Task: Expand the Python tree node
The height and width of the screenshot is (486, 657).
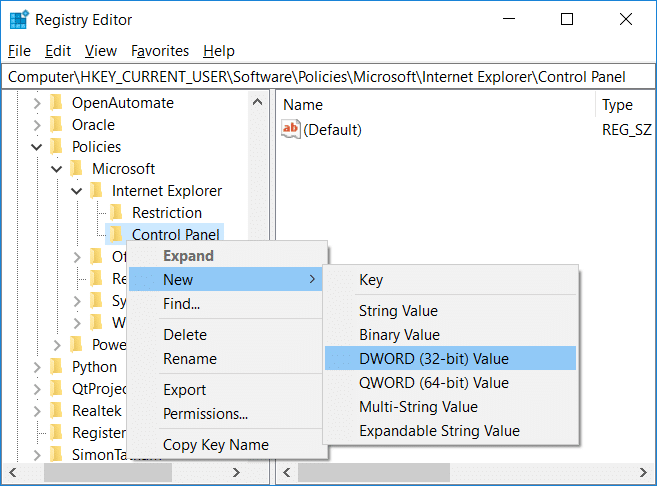Action: [37, 367]
